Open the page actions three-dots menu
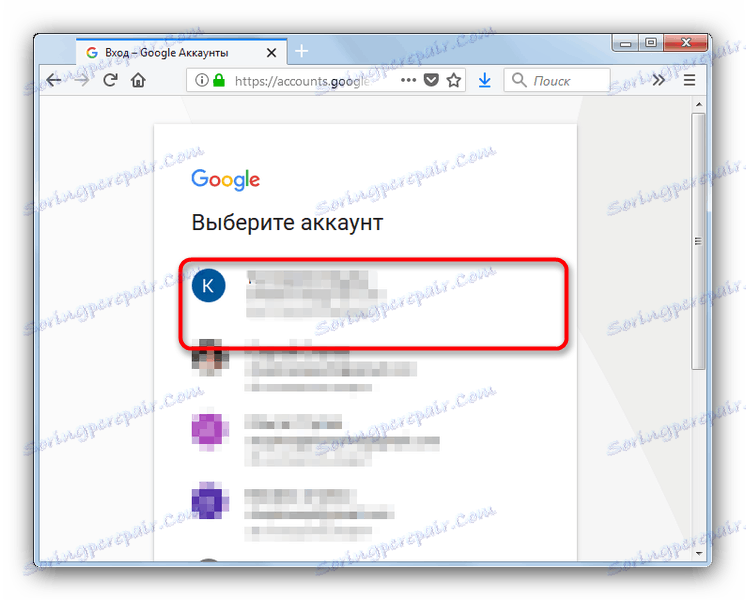 (408, 80)
